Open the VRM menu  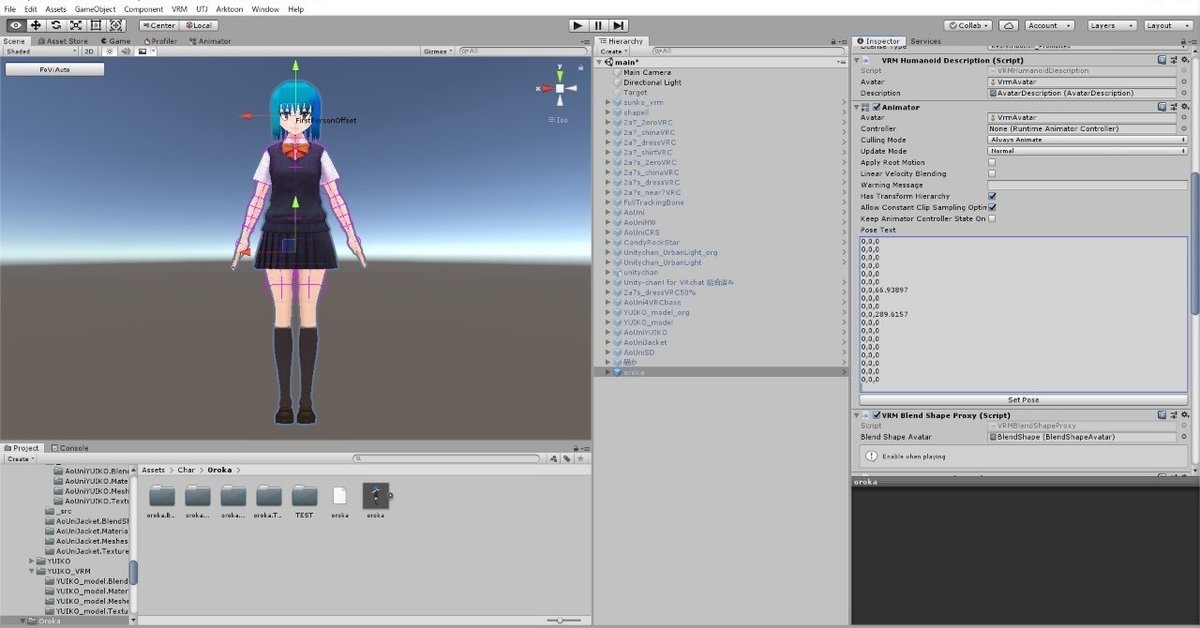tap(179, 9)
